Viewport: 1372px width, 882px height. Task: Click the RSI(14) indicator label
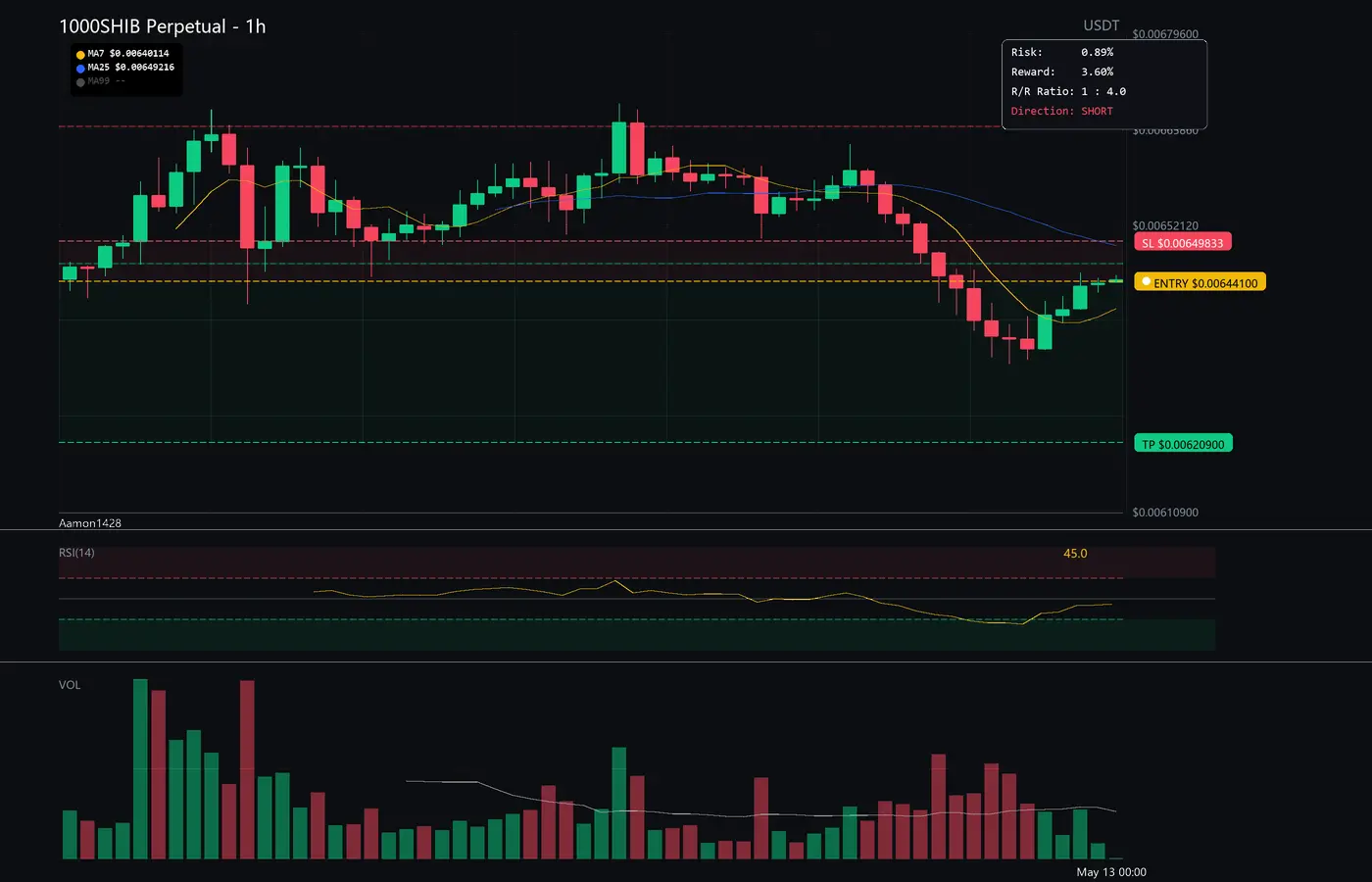[76, 553]
